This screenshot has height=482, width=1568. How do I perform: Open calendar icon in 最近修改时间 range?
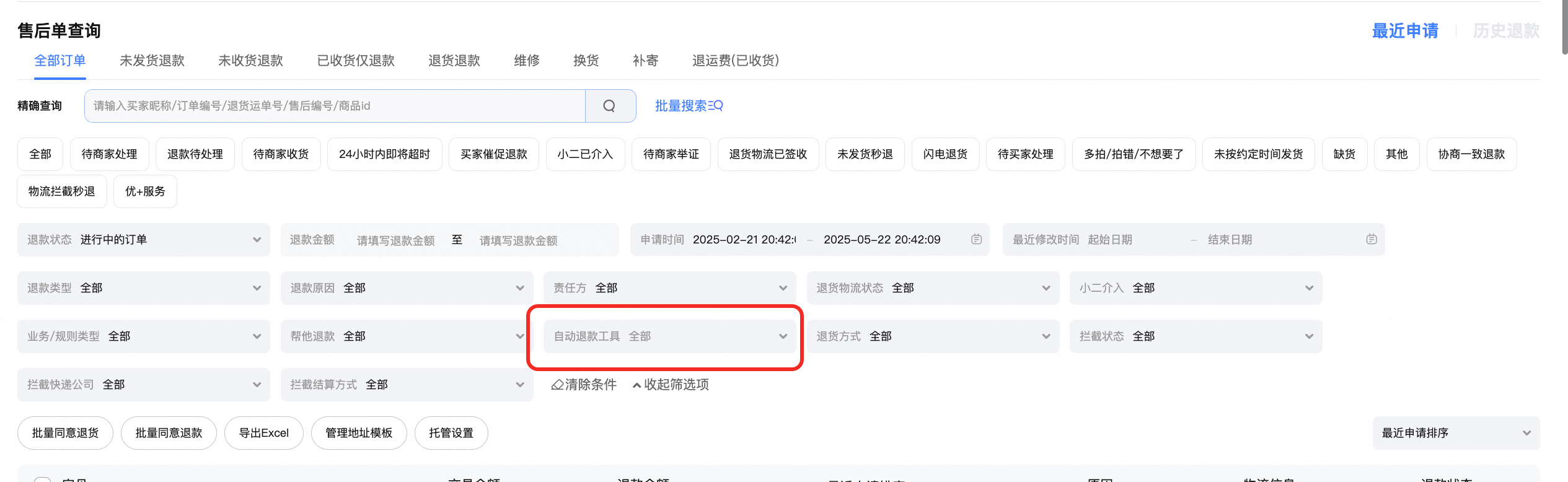click(1371, 239)
